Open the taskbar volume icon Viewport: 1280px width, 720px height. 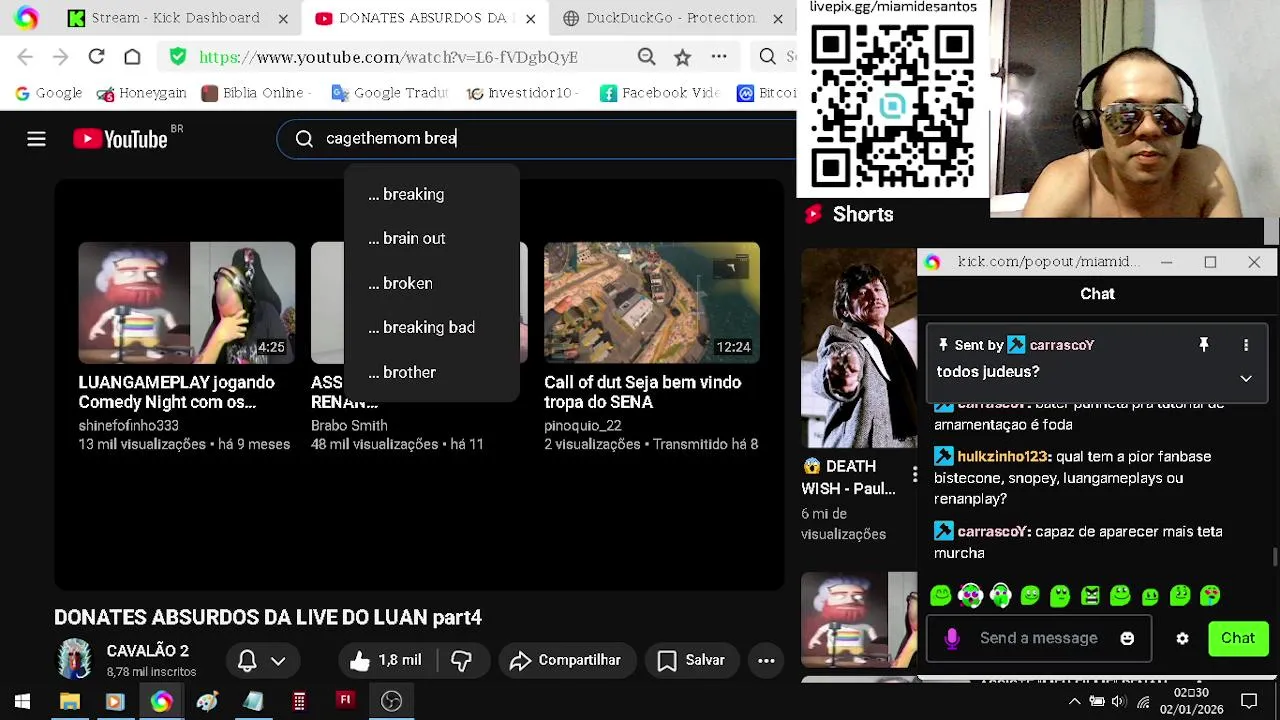pyautogui.click(x=1119, y=701)
